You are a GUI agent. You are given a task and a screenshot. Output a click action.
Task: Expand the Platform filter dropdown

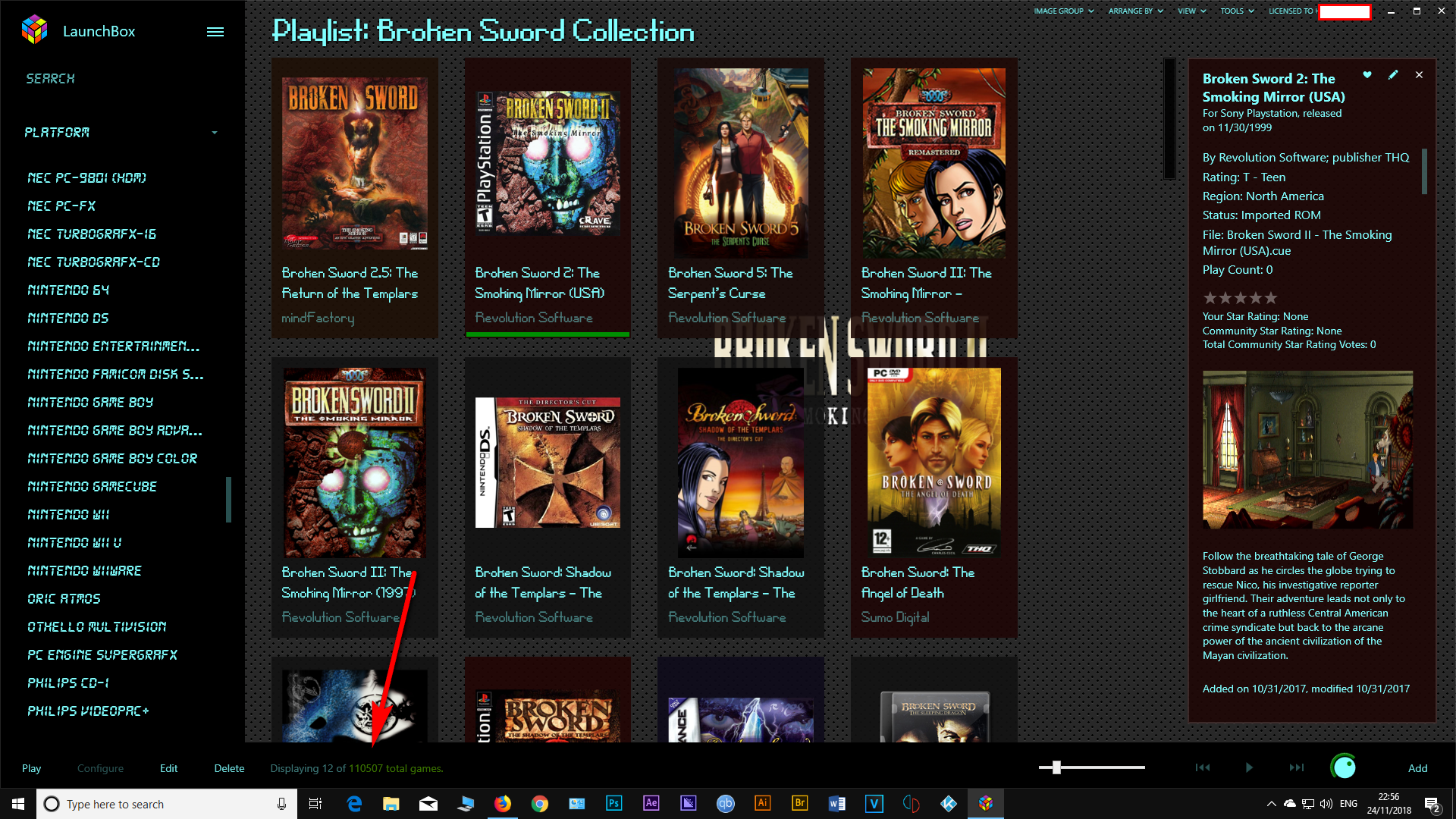121,133
